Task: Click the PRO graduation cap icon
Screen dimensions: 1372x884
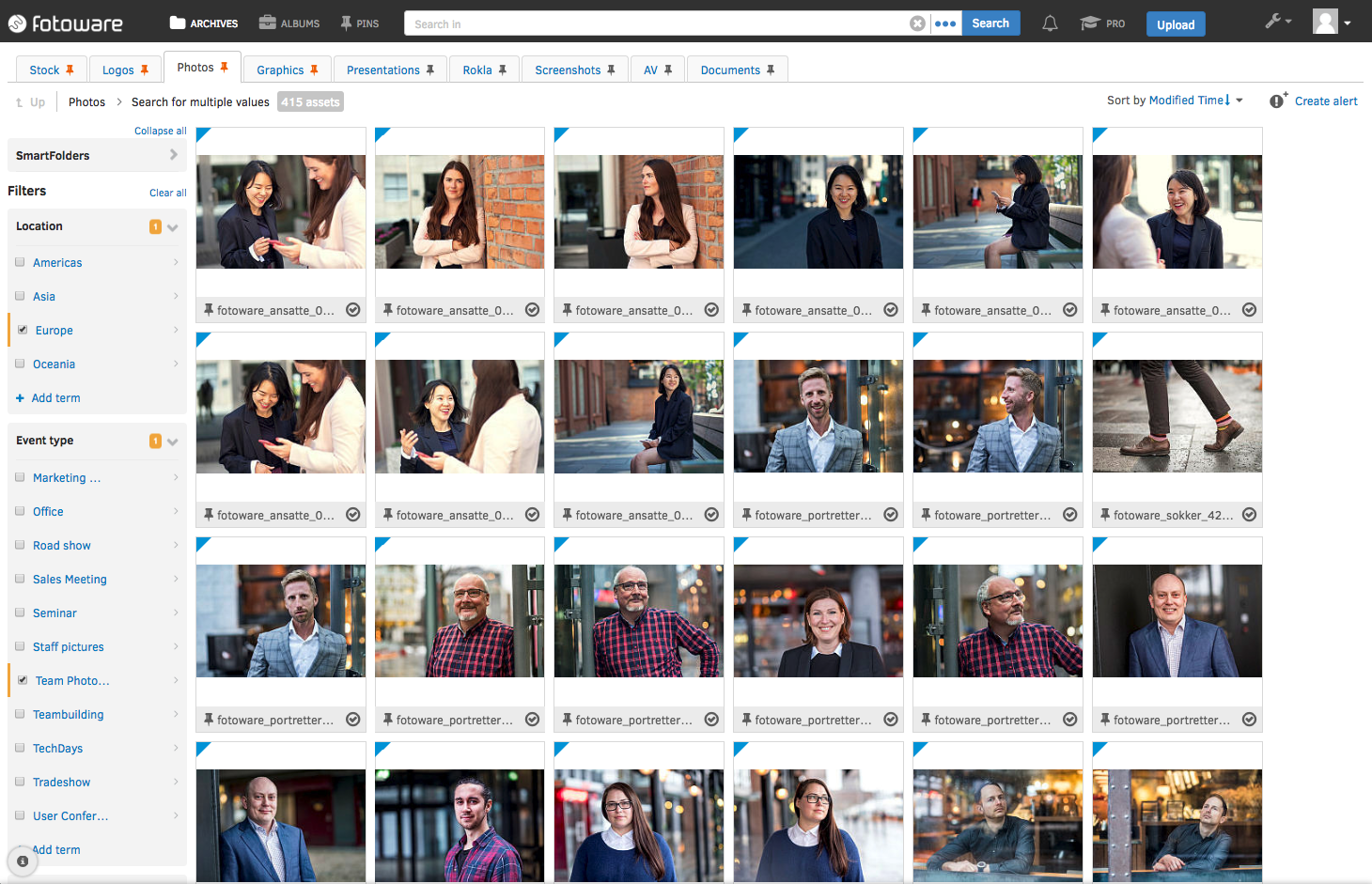Action: [x=1090, y=23]
